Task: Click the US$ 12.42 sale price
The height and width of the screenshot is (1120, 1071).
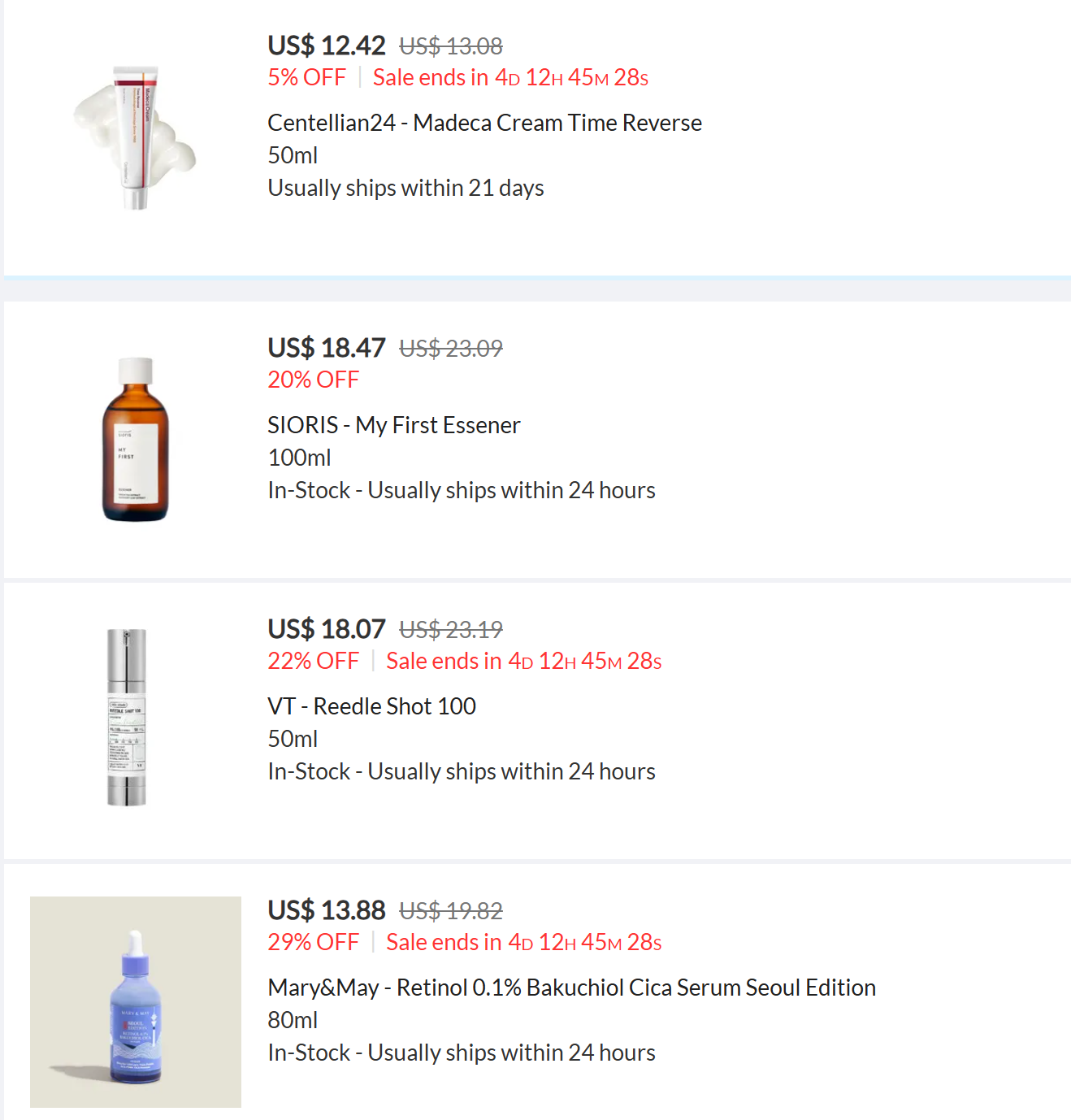Action: click(x=327, y=46)
